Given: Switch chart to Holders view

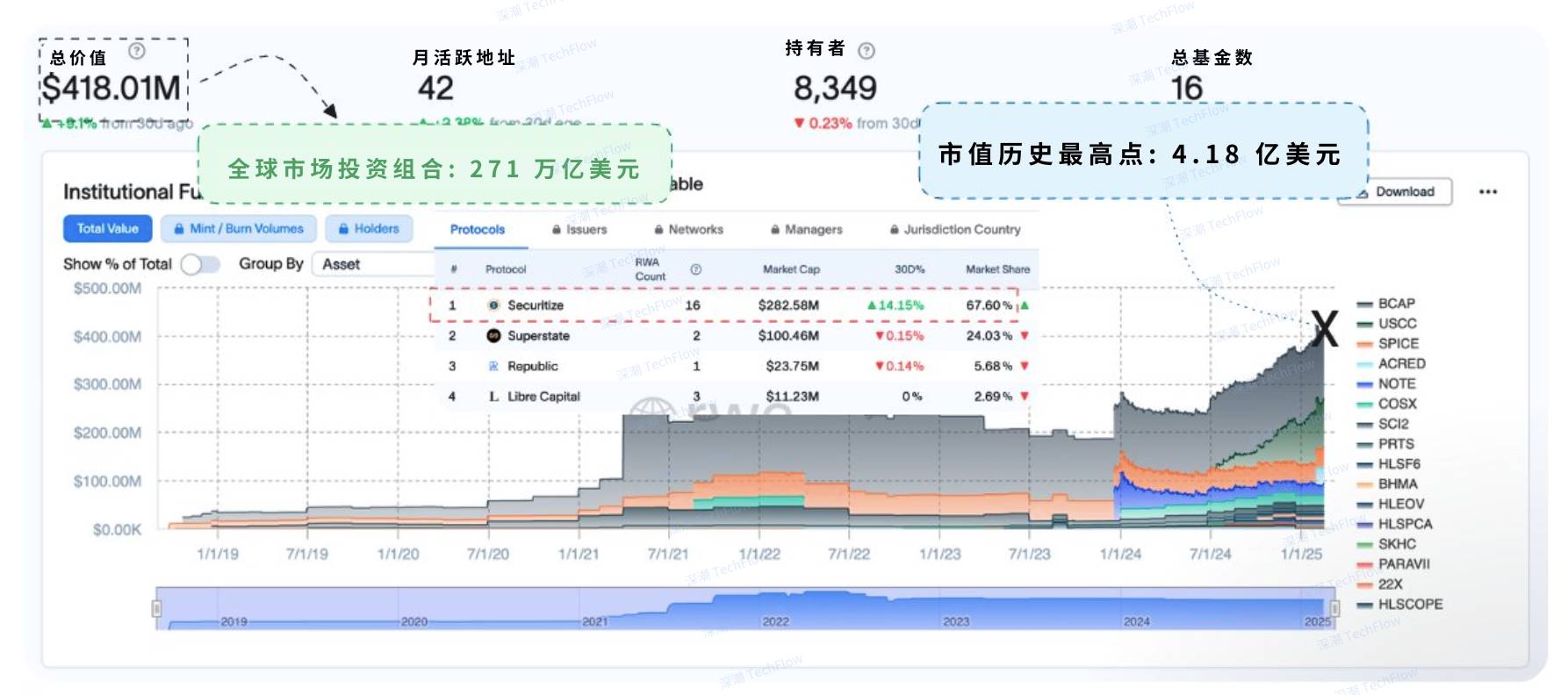Looking at the screenshot, I should (369, 228).
